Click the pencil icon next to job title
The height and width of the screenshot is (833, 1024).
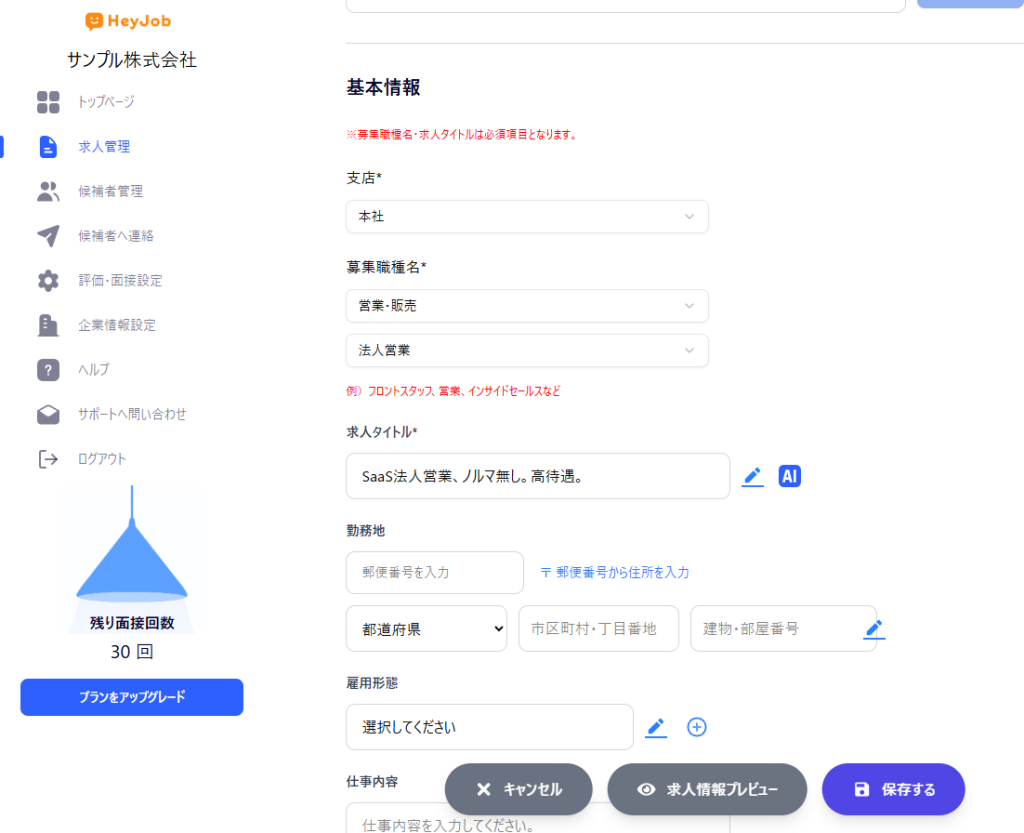(x=752, y=477)
